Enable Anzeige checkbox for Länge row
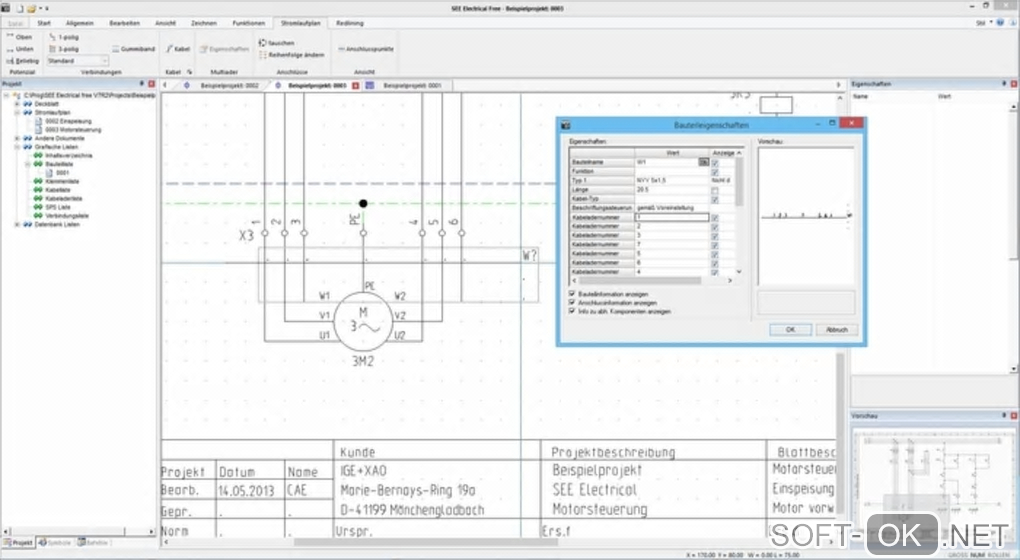 [x=715, y=190]
